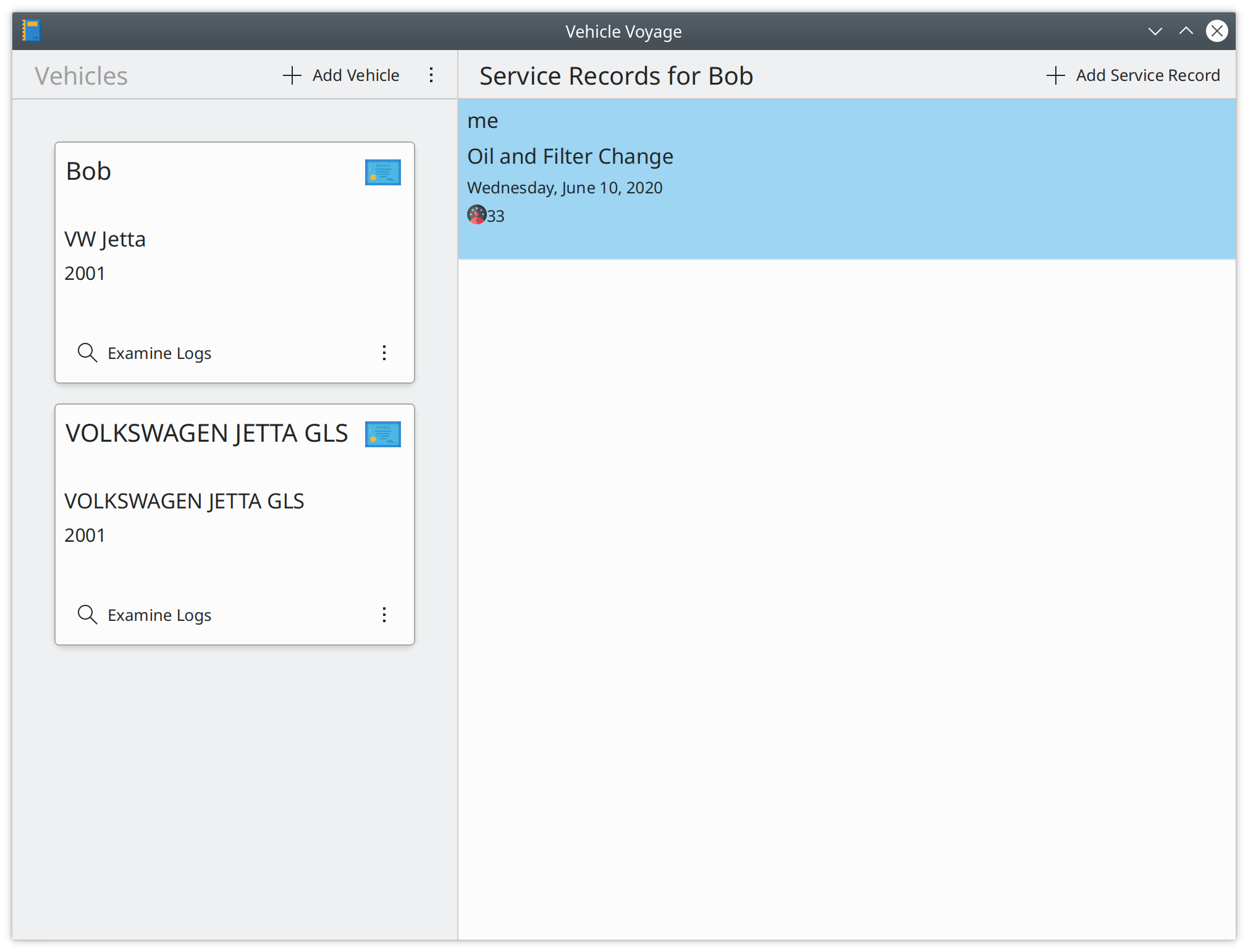Open the Bob card three-dot menu

tap(384, 353)
